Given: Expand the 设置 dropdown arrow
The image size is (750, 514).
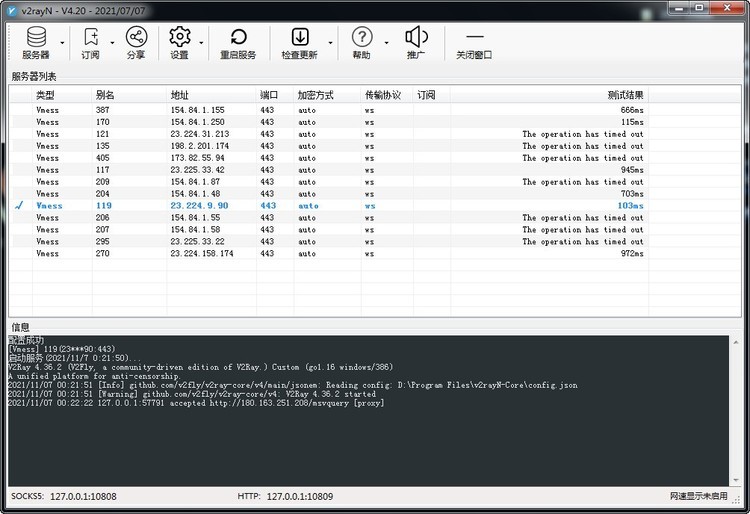Looking at the screenshot, I should pyautogui.click(x=201, y=43).
